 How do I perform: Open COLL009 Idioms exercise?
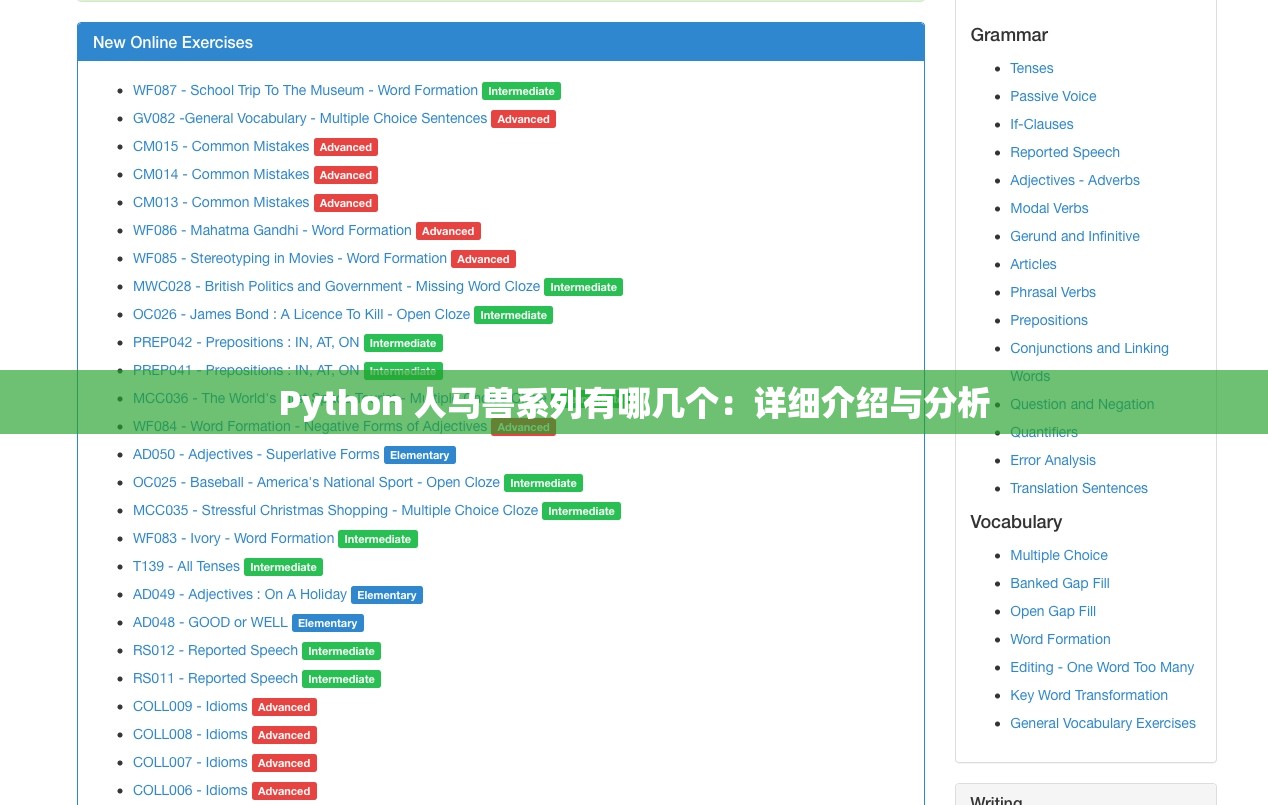click(x=190, y=706)
